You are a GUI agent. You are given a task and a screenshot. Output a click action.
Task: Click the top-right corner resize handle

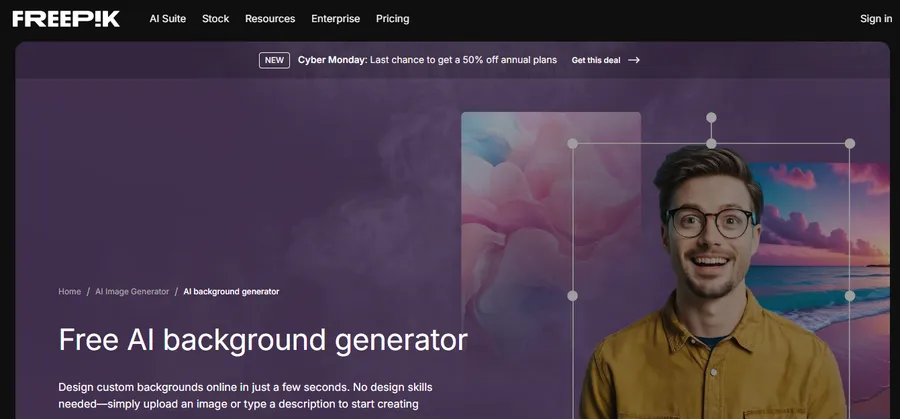click(849, 144)
